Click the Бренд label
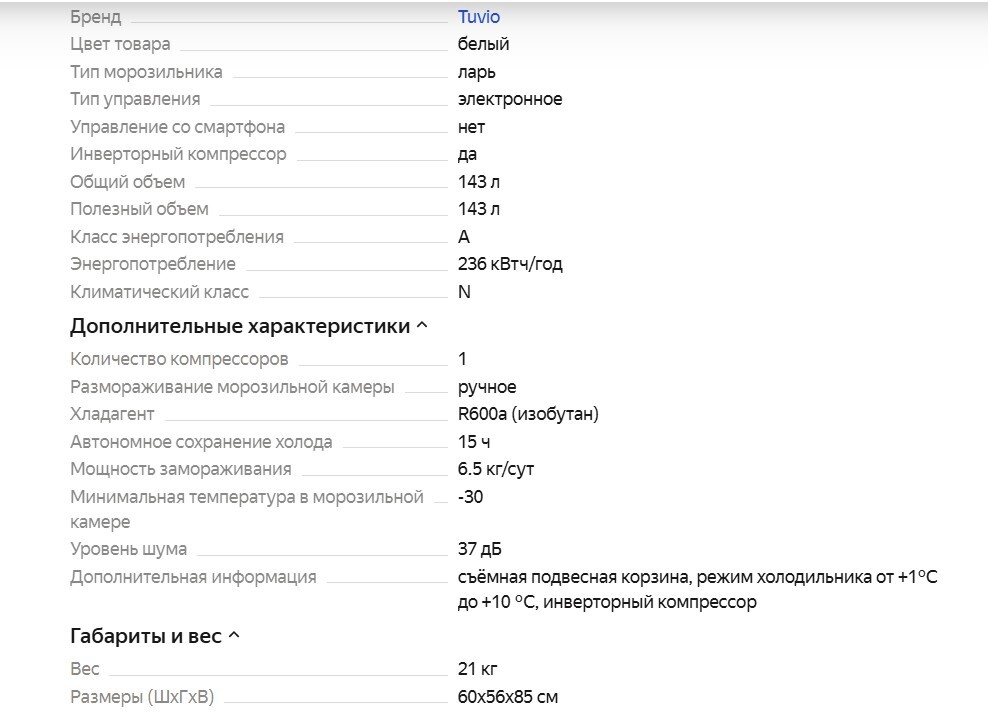This screenshot has height=712, width=988. [x=96, y=17]
